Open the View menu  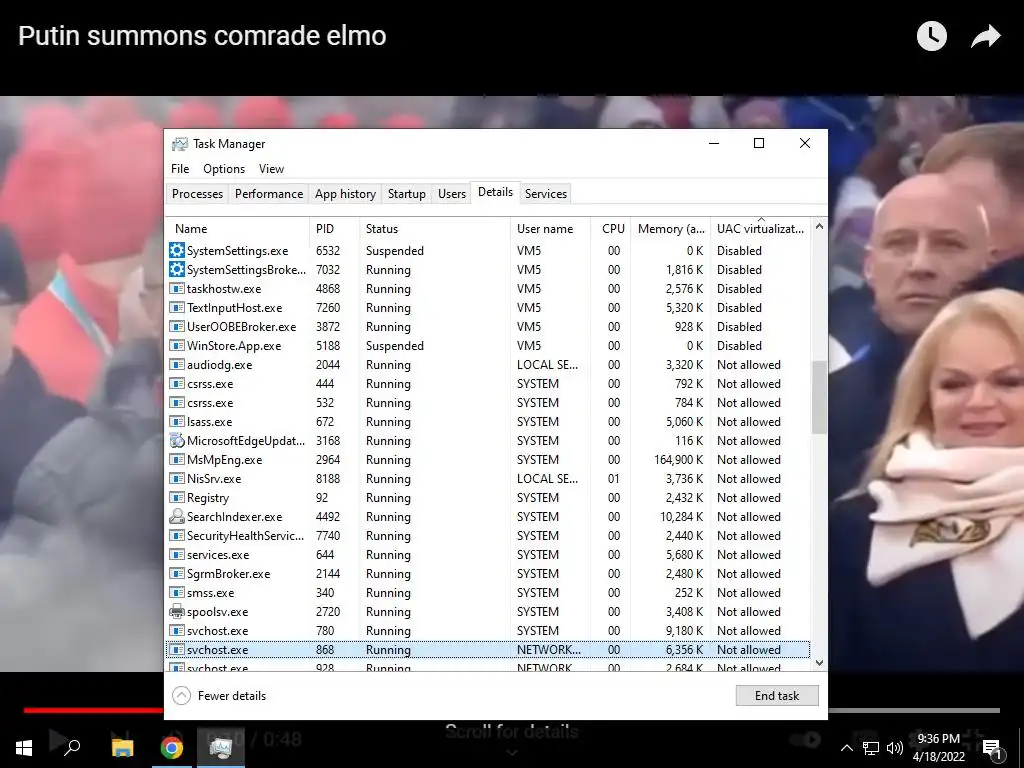point(271,168)
